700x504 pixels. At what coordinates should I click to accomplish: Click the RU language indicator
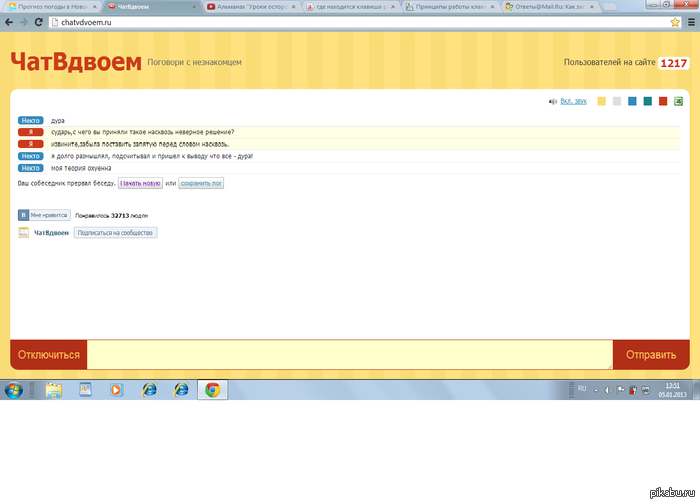click(x=582, y=388)
